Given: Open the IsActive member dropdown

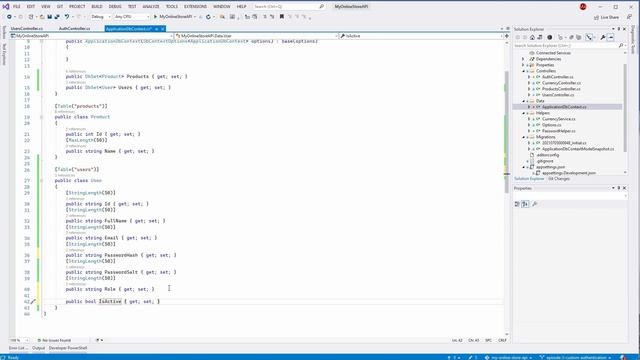Looking at the screenshot, I should (422, 36).
